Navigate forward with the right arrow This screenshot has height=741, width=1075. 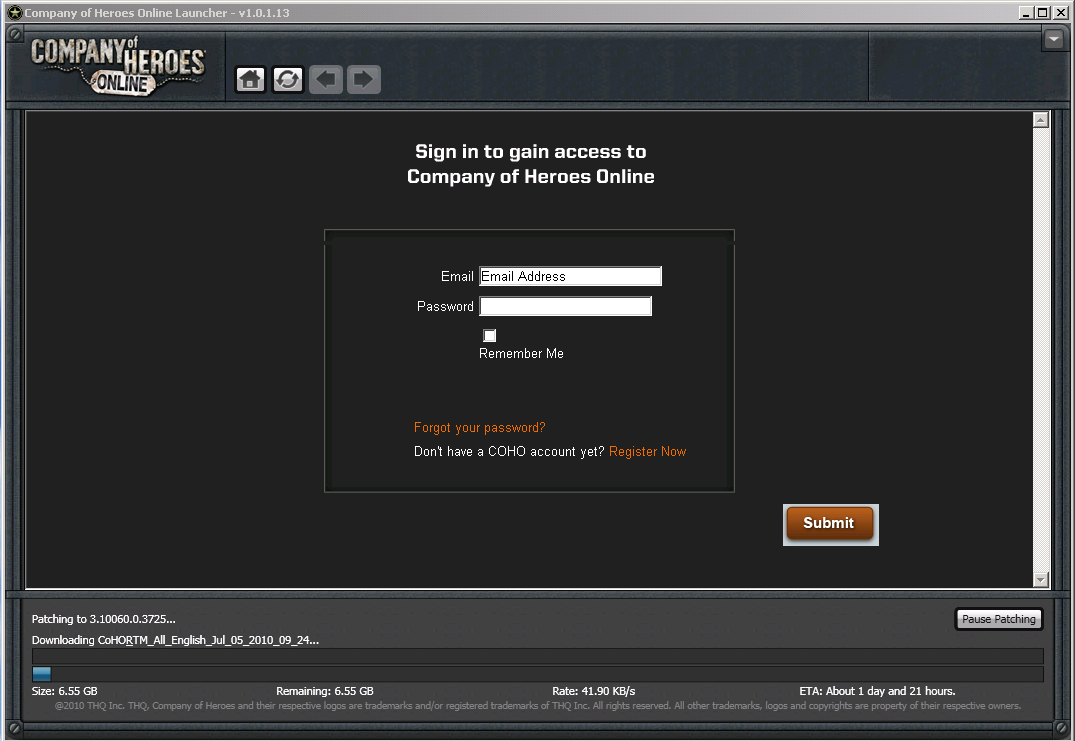363,80
